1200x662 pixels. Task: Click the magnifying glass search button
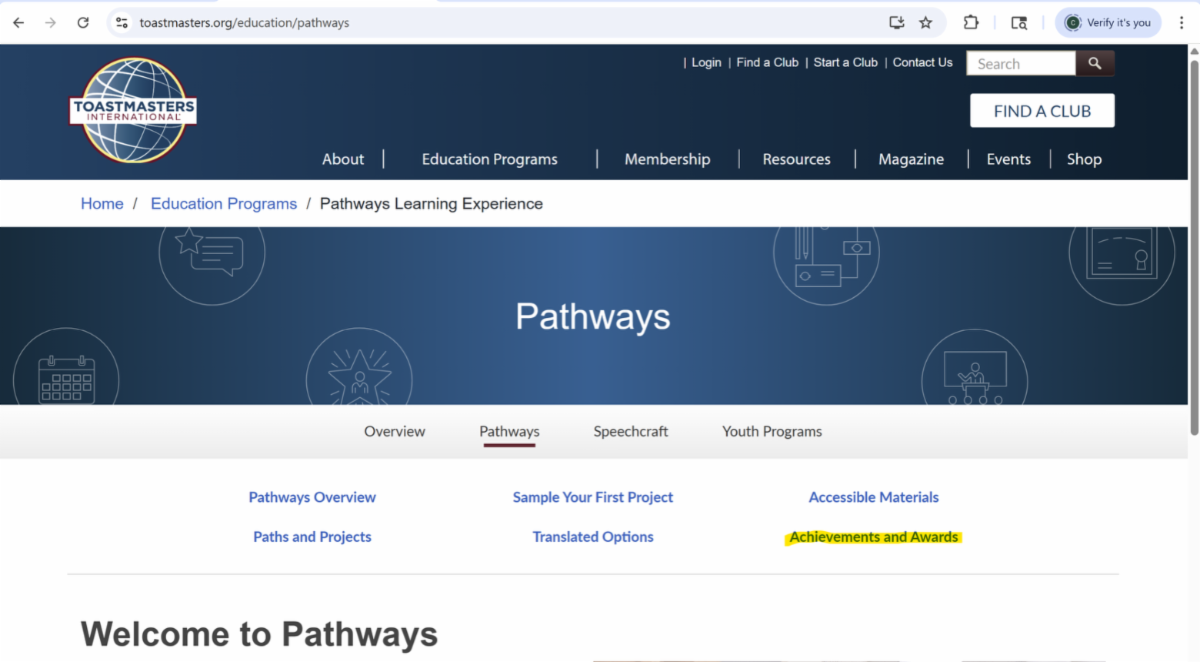(x=1094, y=64)
